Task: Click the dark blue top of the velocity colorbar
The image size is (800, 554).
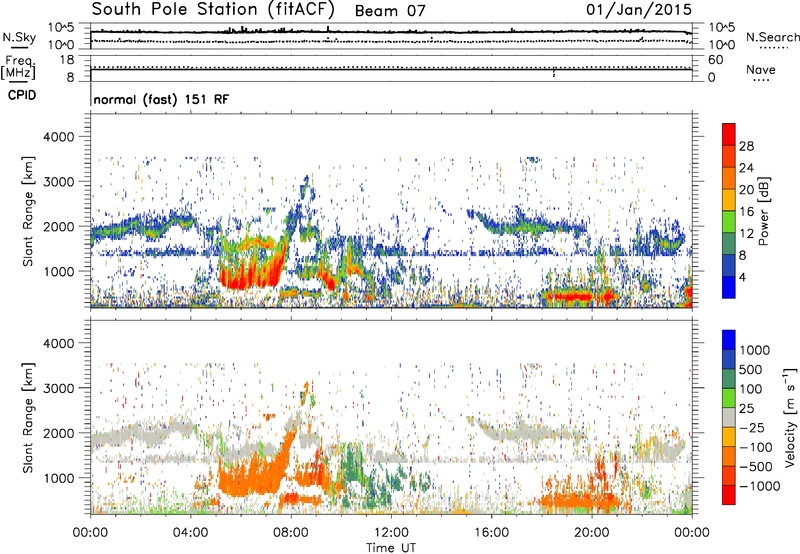Action: (729, 339)
